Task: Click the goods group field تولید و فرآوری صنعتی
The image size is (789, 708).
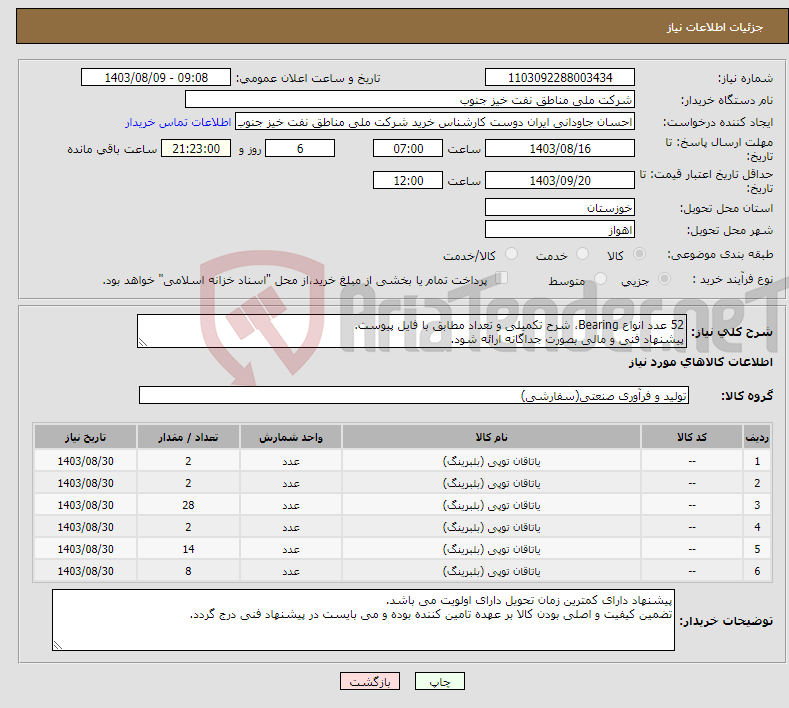Action: pos(414,396)
